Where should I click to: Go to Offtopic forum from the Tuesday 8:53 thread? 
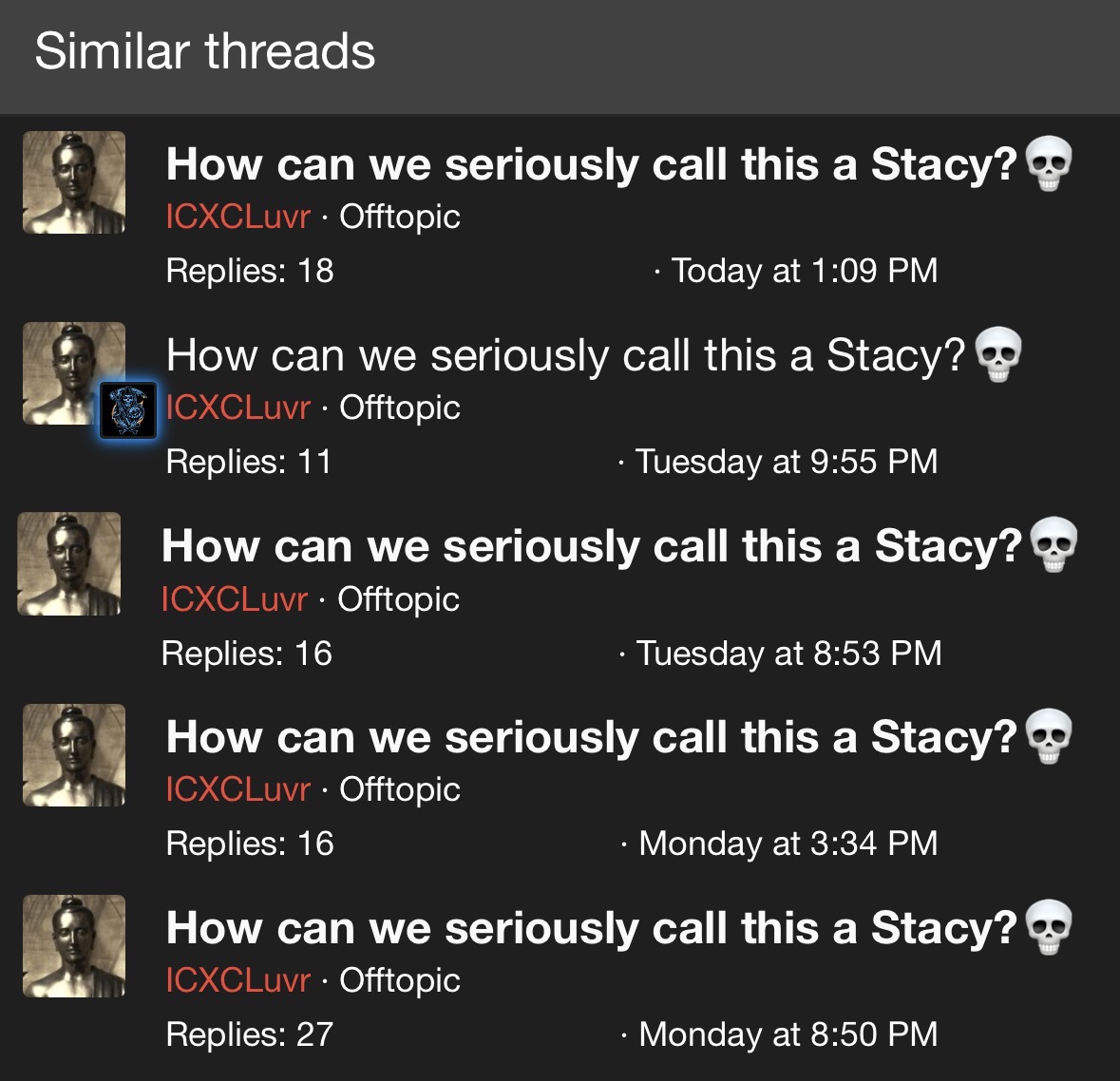pos(398,599)
